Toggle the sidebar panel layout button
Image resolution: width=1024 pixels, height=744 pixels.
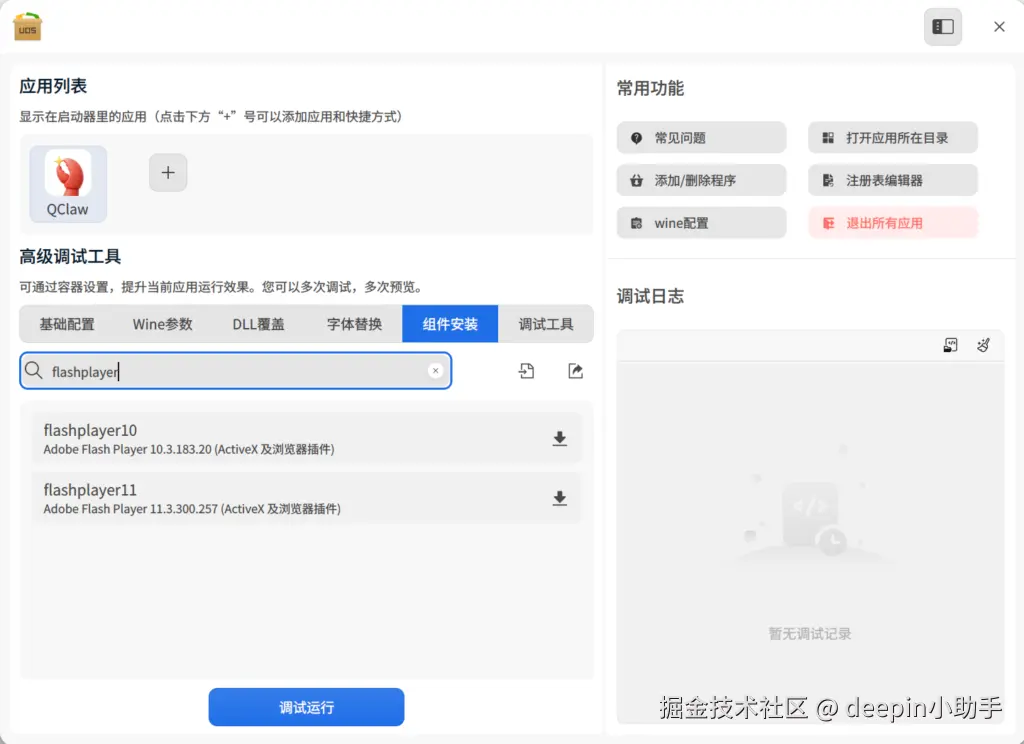click(942, 27)
